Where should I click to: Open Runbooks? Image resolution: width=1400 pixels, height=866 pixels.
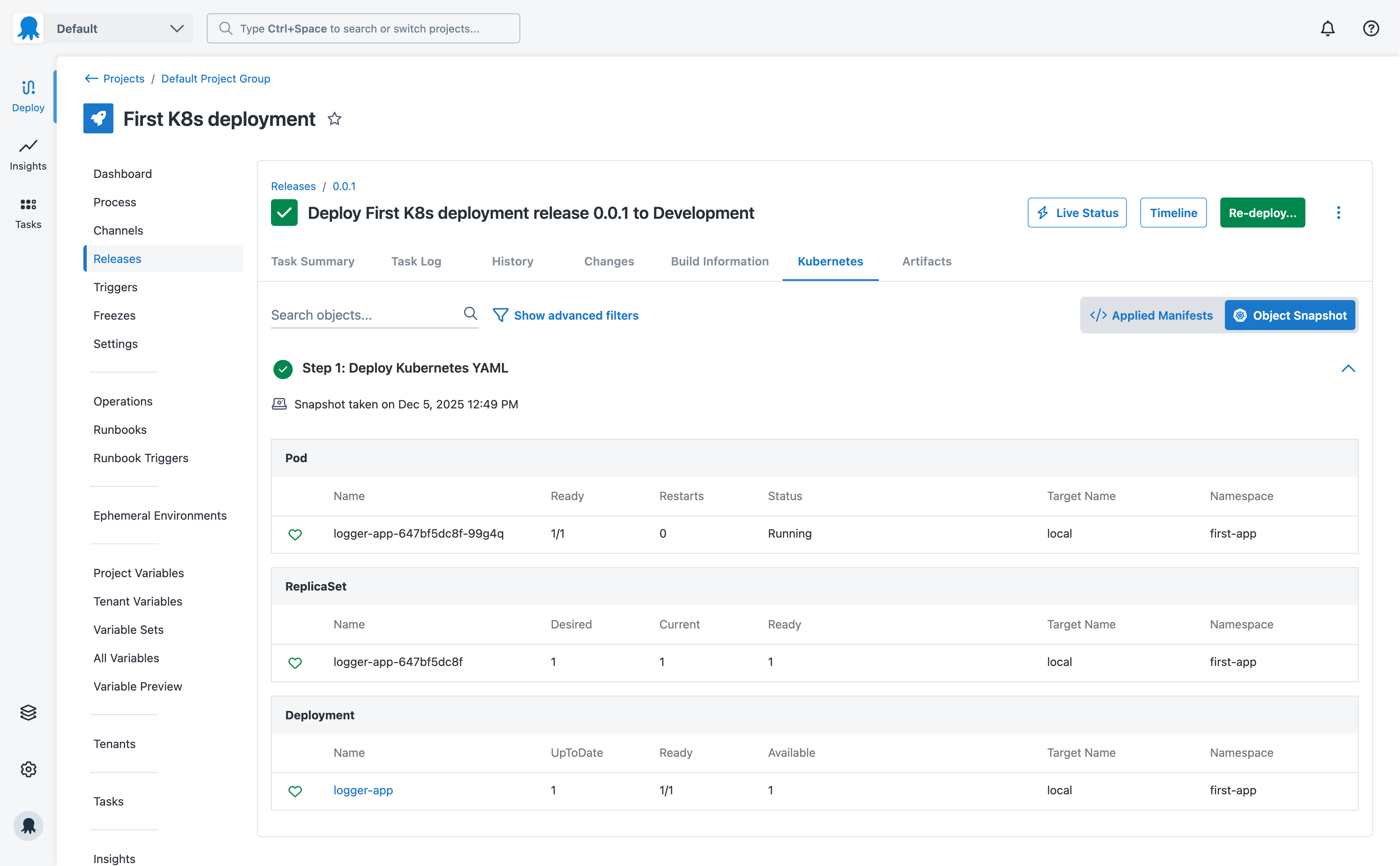tap(120, 430)
